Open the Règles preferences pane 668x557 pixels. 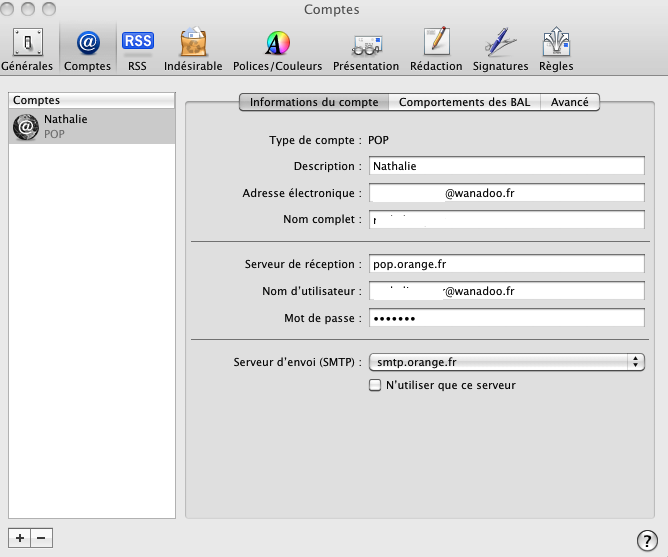coord(556,49)
